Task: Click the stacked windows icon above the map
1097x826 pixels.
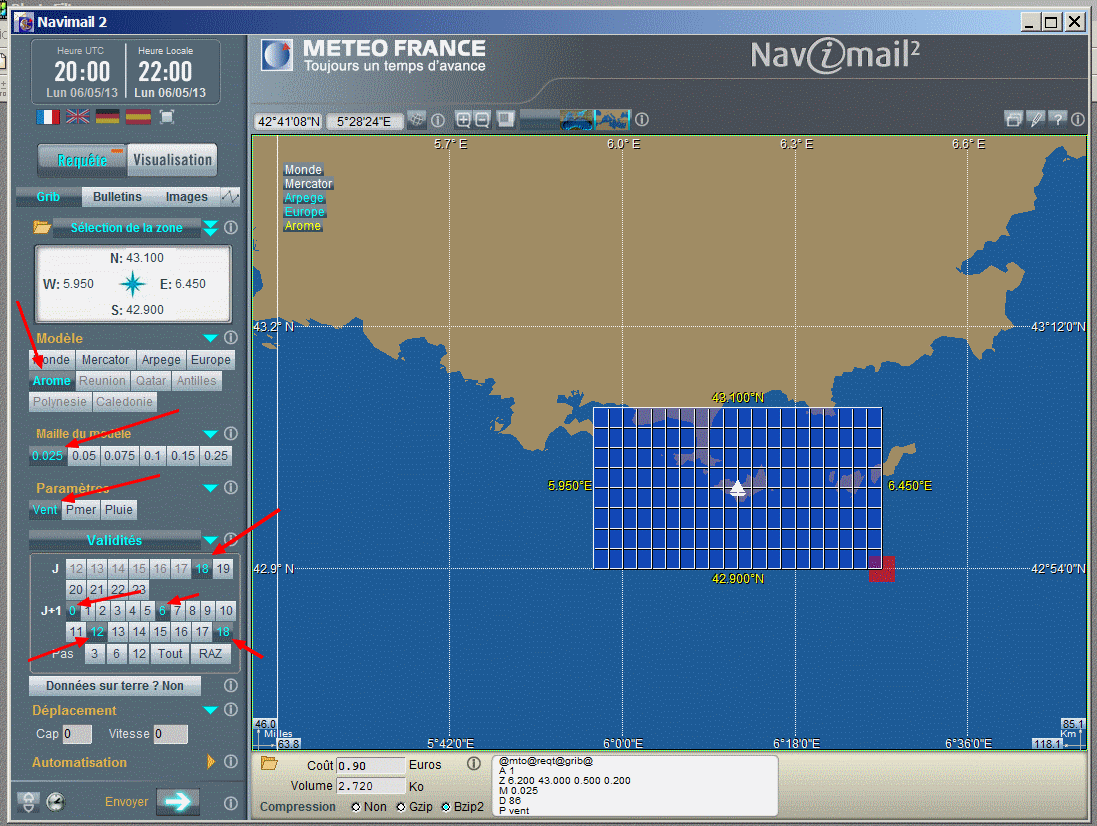Action: (x=1013, y=120)
